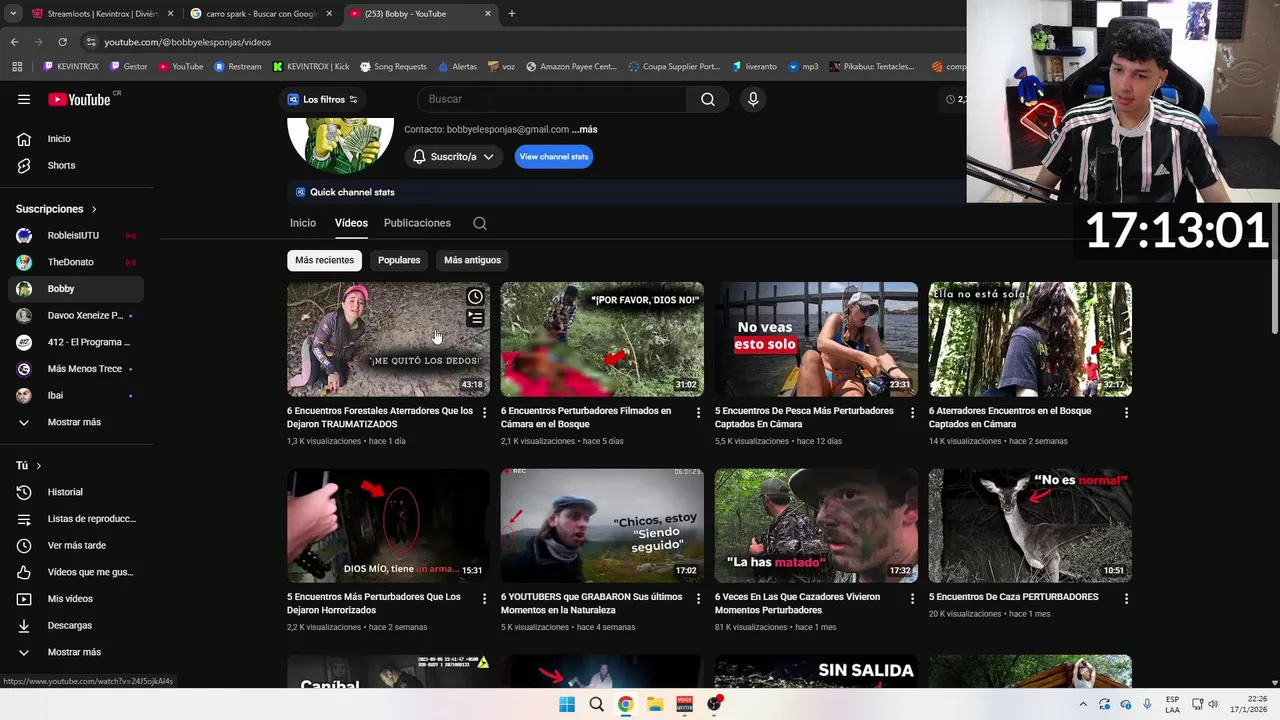The height and width of the screenshot is (720, 1280).
Task: Open 6 YOUTUBERS que GRABARON video title
Action: pos(592,603)
